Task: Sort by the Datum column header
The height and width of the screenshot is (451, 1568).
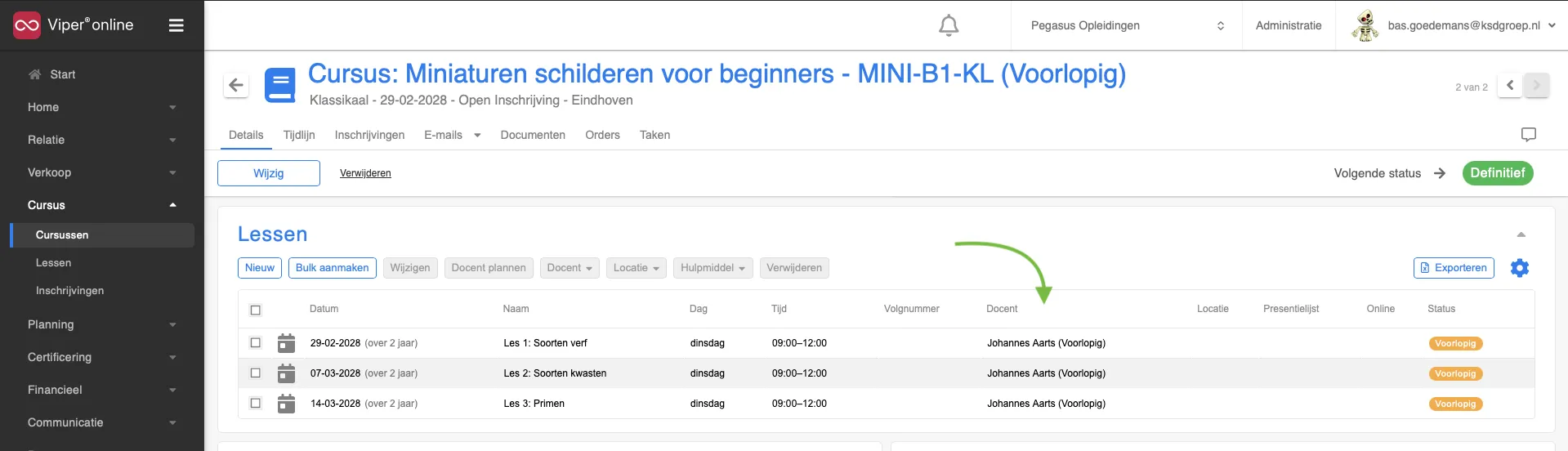Action: click(324, 309)
